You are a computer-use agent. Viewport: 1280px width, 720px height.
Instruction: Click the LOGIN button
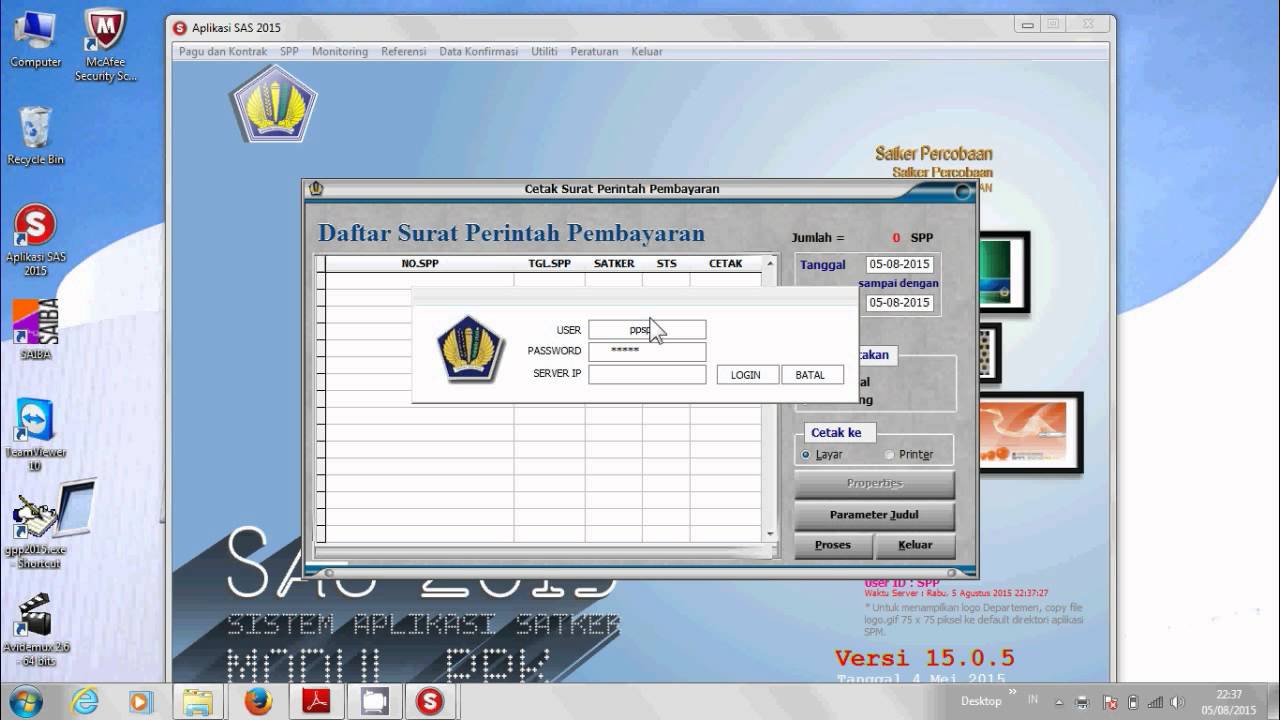747,375
